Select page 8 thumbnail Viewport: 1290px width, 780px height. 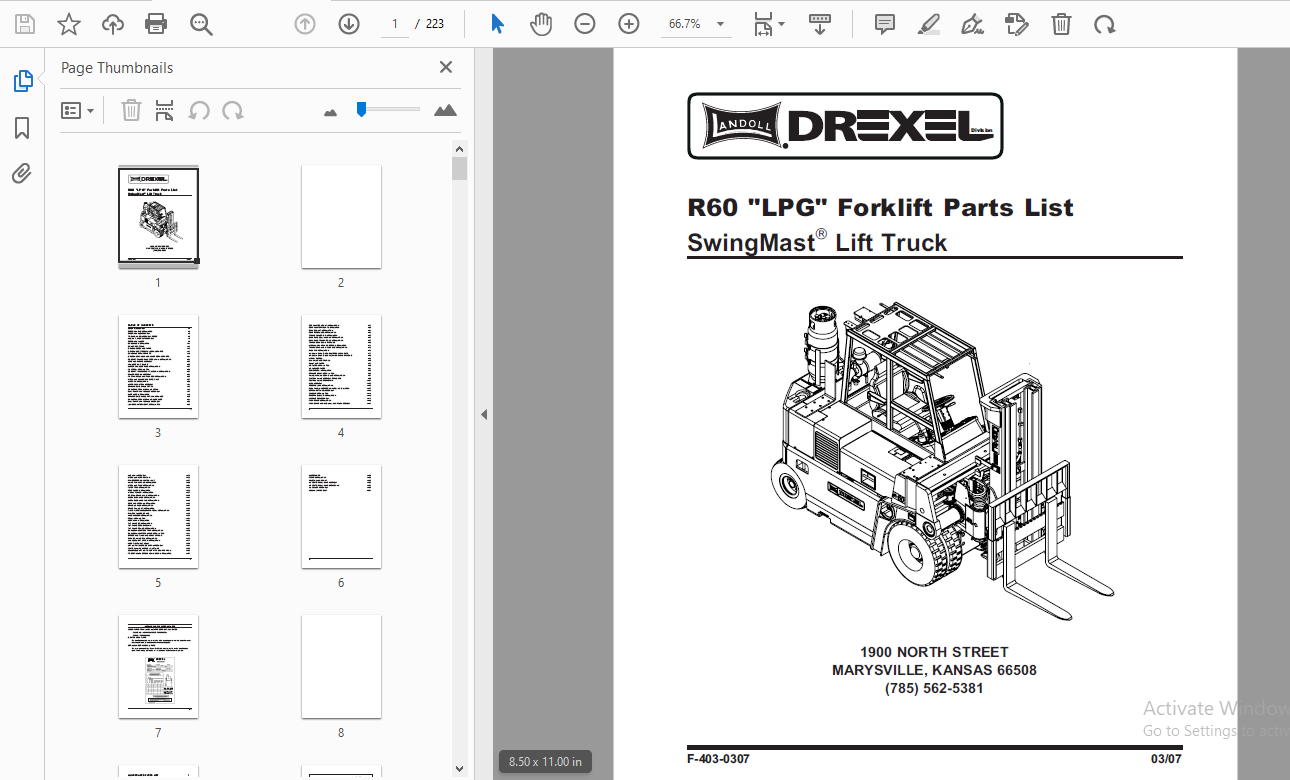click(x=341, y=666)
